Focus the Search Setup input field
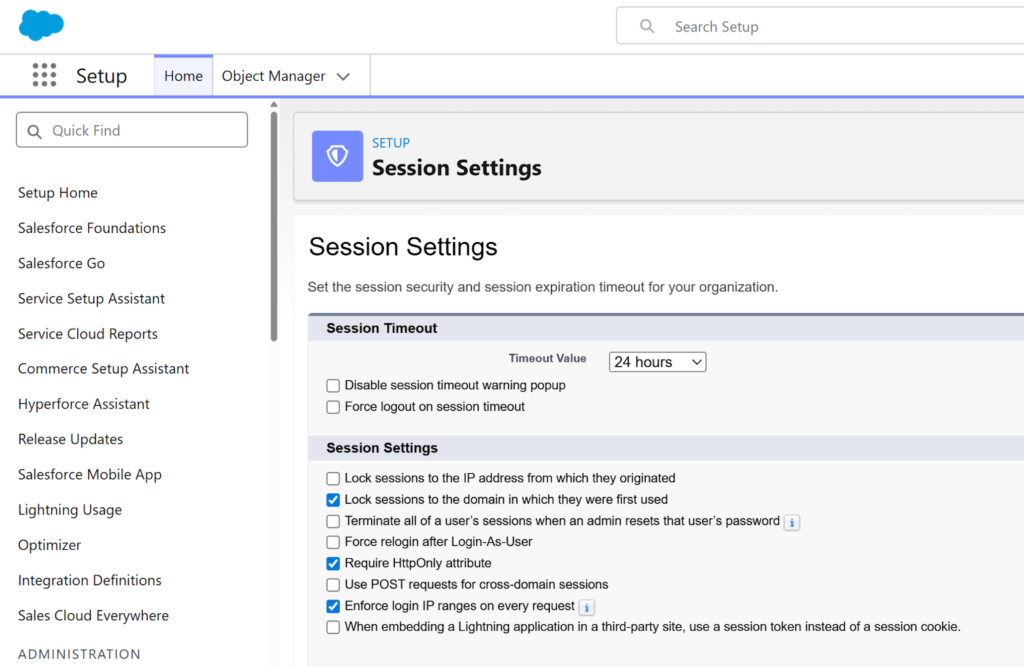 pos(840,27)
